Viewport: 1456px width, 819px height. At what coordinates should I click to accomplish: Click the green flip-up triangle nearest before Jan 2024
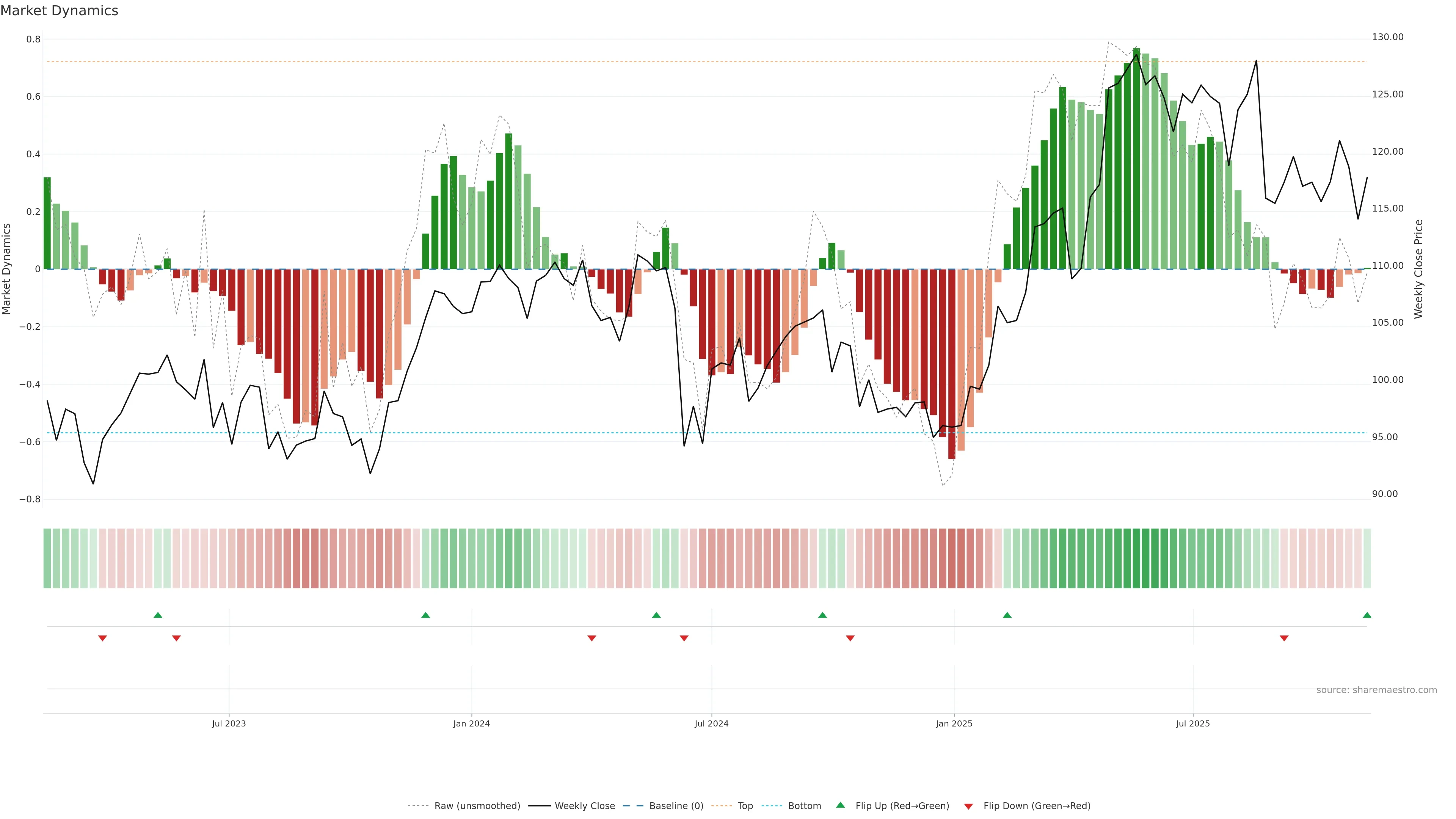[x=425, y=615]
